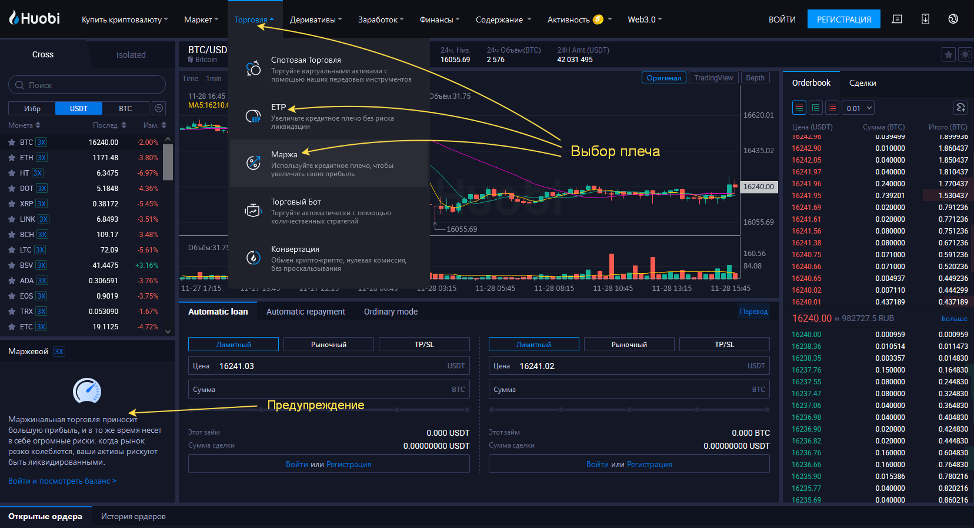Follow the Войти и посмотреть баланс link
Screen dimensions: 974x529
pyautogui.click(x=62, y=481)
